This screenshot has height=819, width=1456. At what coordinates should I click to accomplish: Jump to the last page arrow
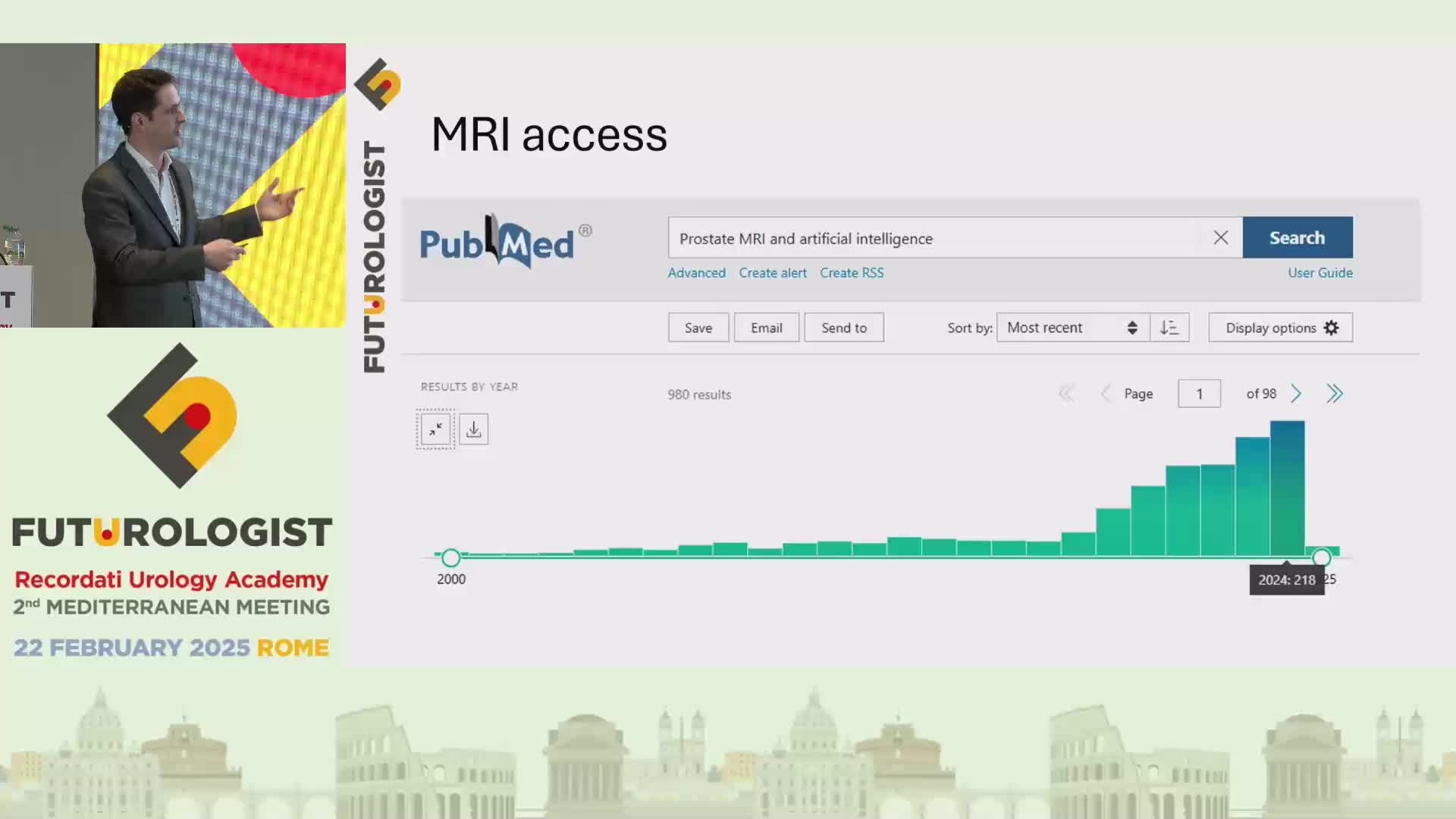1335,394
